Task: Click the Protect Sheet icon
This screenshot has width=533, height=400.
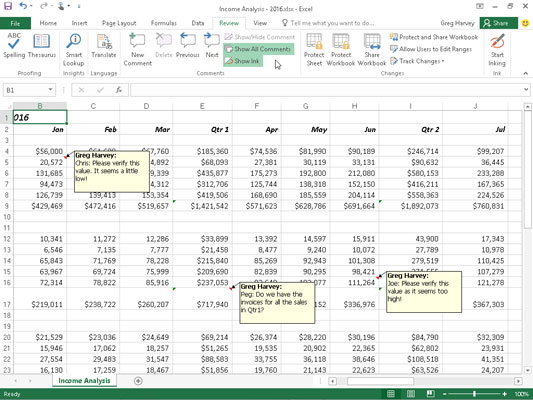Action: tap(314, 50)
